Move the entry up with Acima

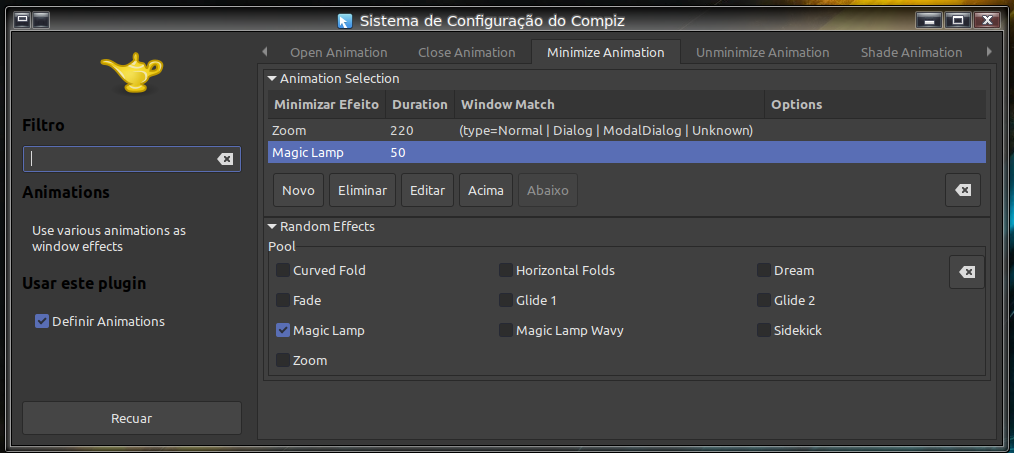[486, 190]
